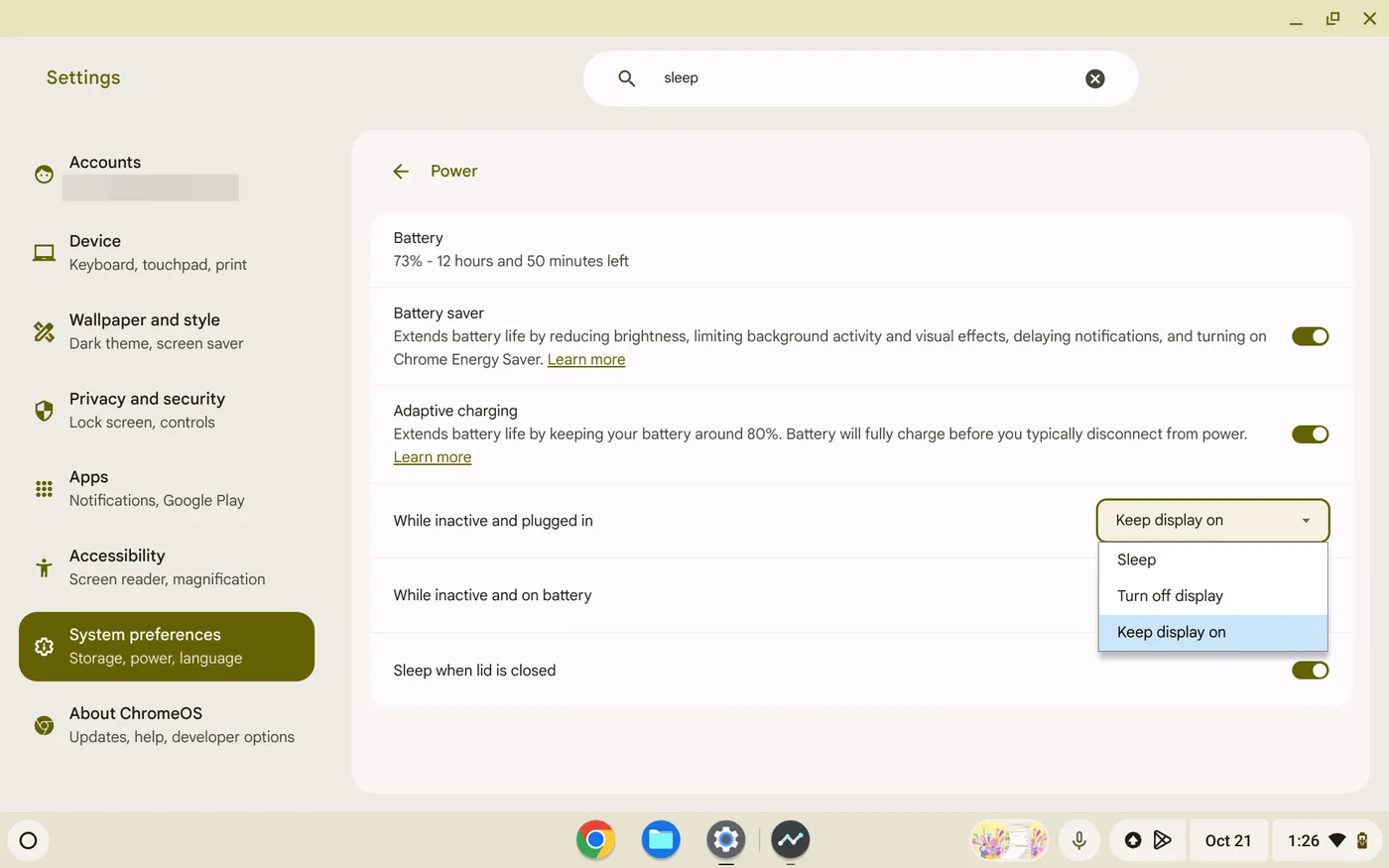Click the Device laptop icon
Screen dimensions: 1389x868
pos(44,253)
